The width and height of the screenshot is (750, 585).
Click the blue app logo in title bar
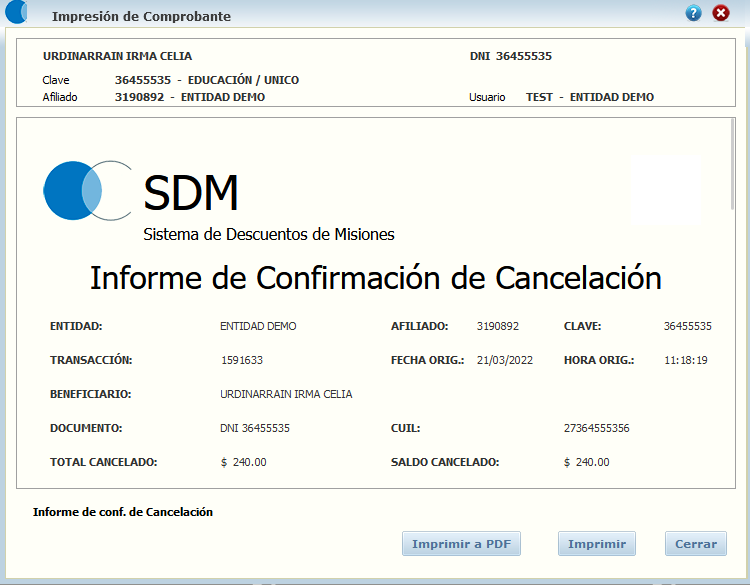coord(16,12)
